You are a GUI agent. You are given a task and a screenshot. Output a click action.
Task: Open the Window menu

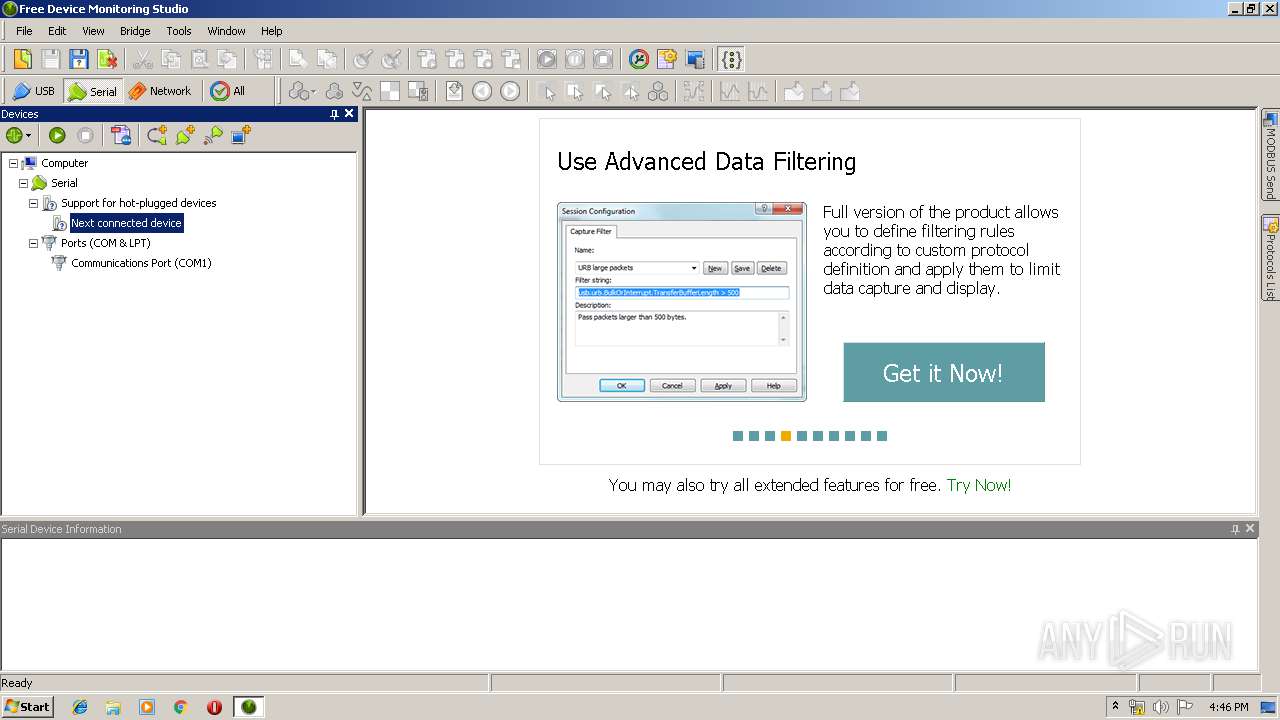[x=226, y=31]
